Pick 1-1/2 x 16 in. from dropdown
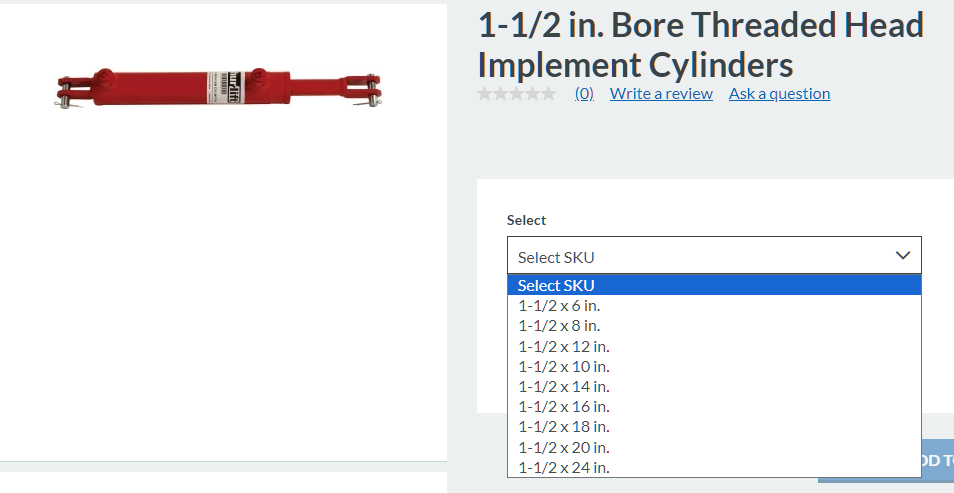 coord(563,406)
